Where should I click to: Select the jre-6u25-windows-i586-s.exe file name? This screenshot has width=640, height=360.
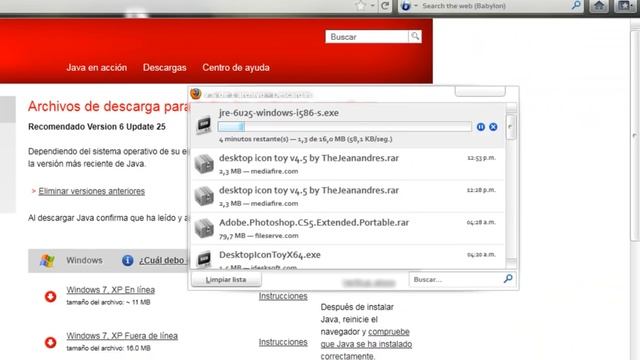click(279, 113)
